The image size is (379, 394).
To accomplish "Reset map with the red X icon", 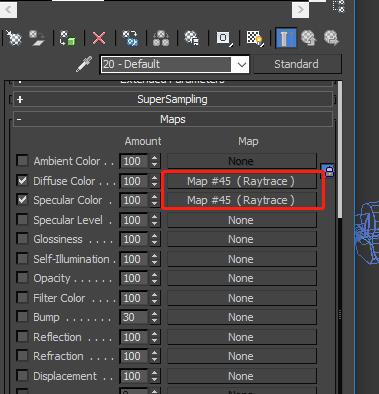I will pyautogui.click(x=99, y=38).
